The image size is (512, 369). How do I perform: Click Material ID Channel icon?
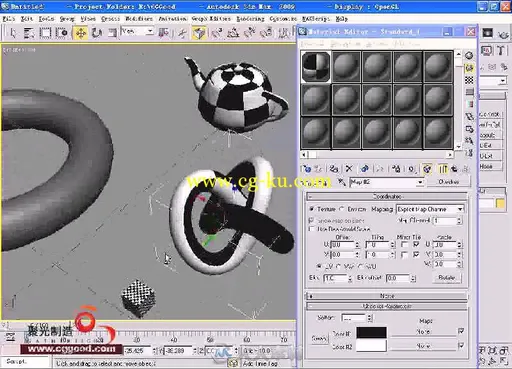pos(411,169)
